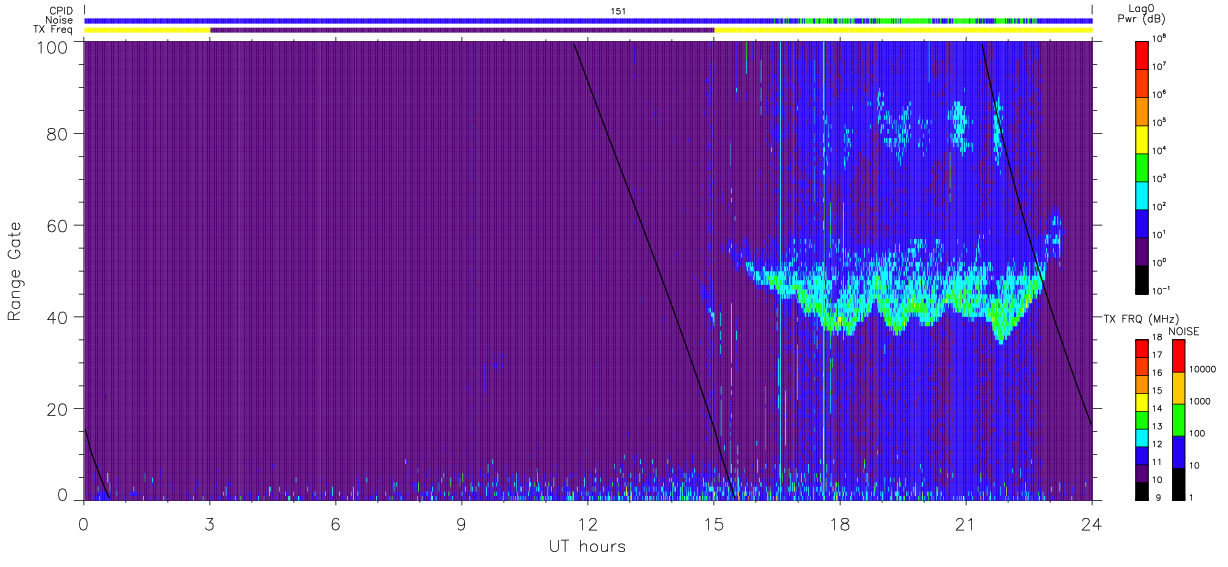Click the y-axis tick label '20'

(x=59, y=409)
